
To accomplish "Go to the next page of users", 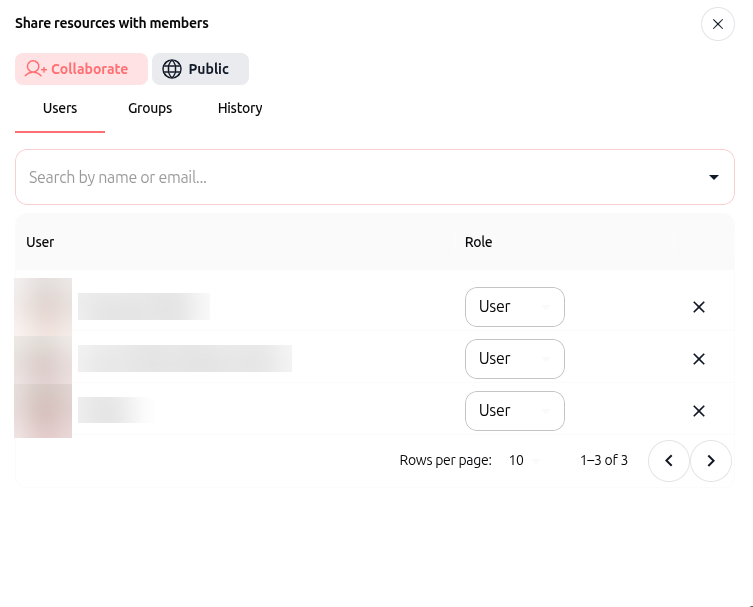I will [711, 461].
